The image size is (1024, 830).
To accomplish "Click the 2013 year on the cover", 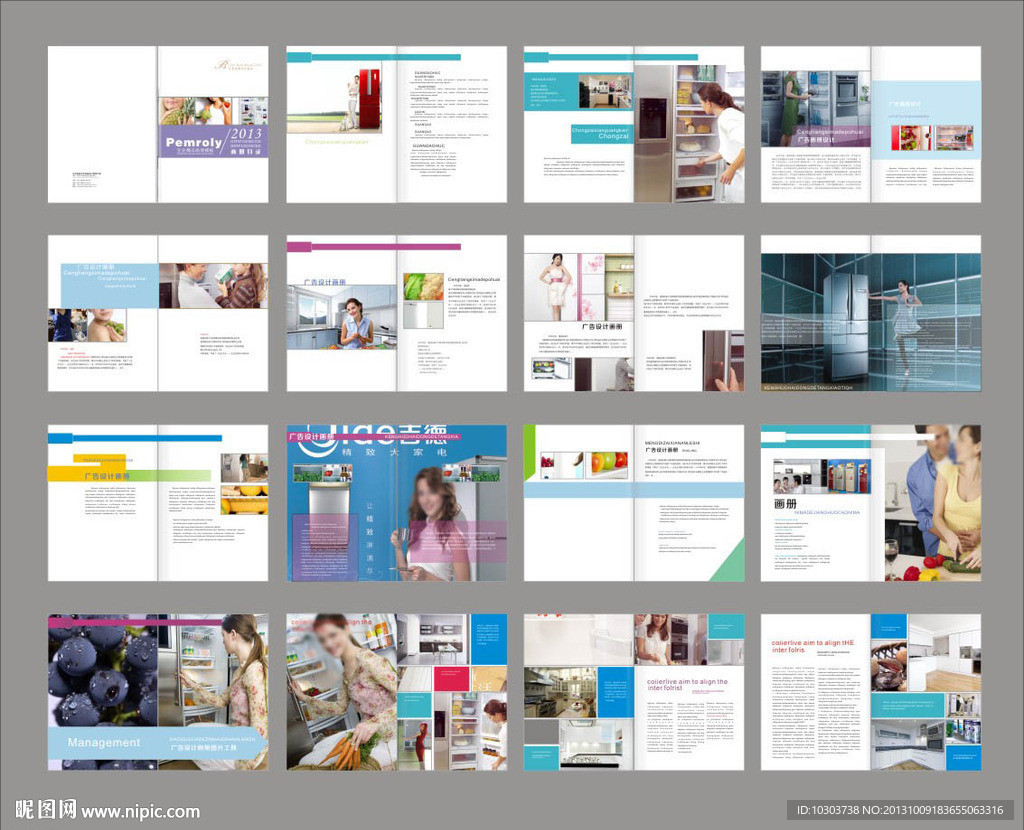I will tap(246, 133).
